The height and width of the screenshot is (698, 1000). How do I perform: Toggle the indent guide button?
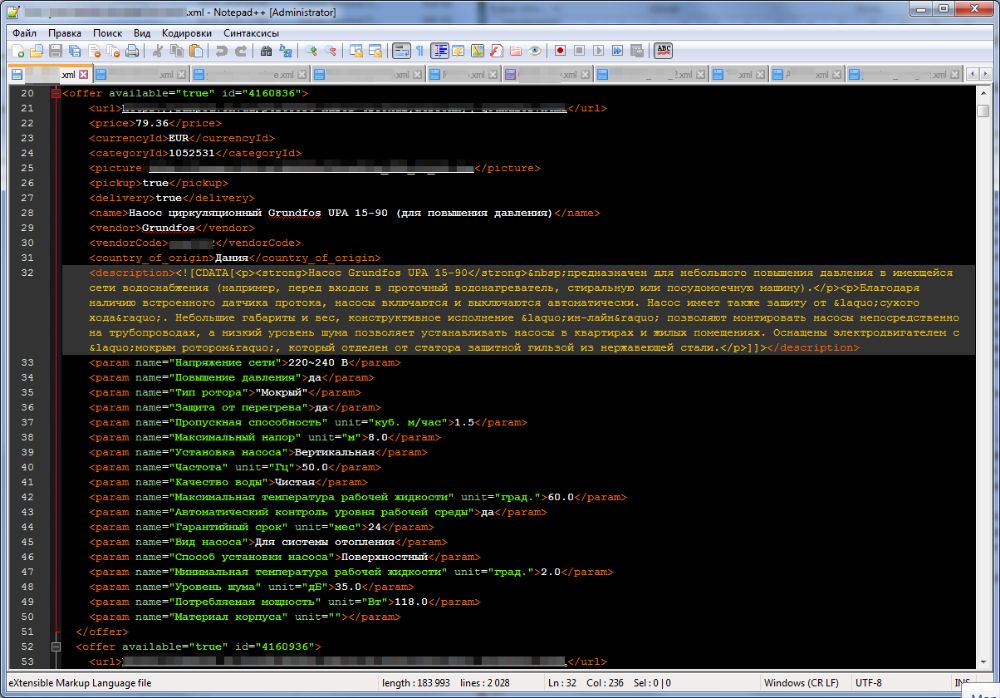point(440,50)
